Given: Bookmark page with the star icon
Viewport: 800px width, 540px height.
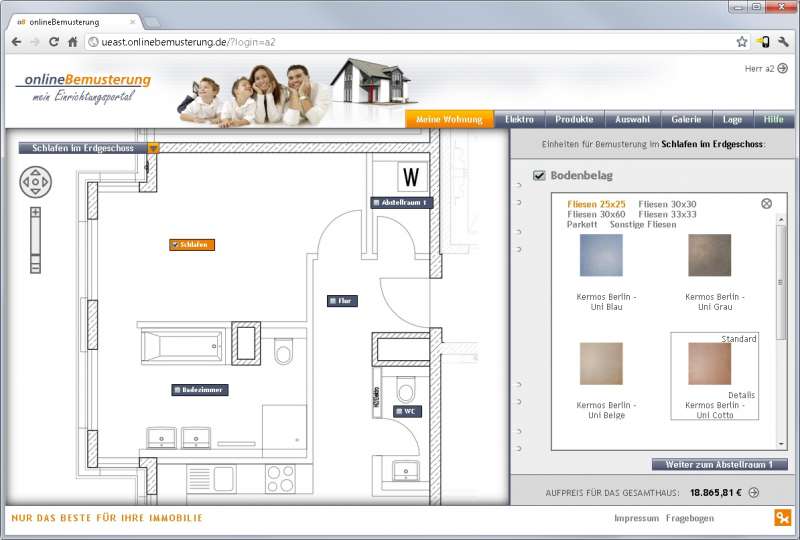Looking at the screenshot, I should 741,42.
